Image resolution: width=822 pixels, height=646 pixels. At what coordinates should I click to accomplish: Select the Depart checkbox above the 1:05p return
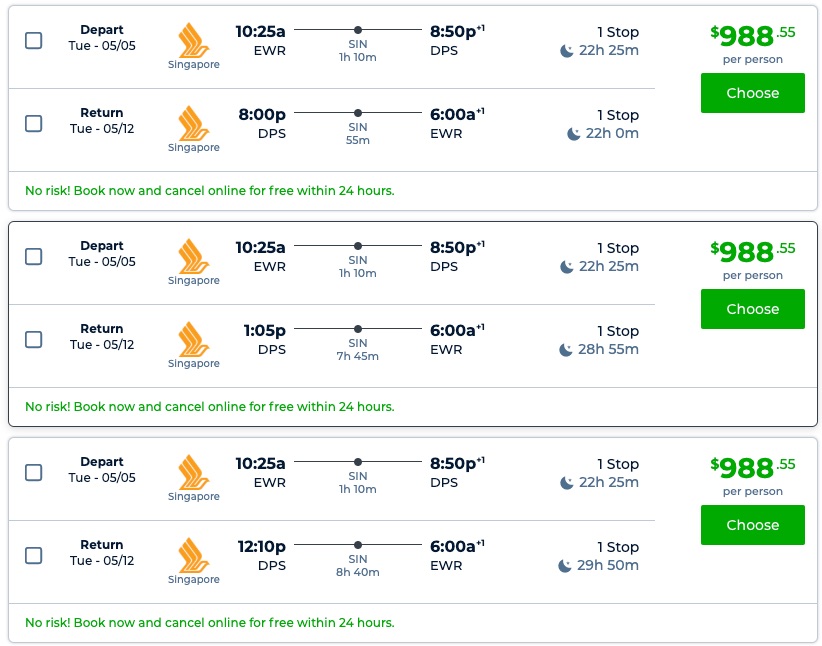tap(33, 256)
